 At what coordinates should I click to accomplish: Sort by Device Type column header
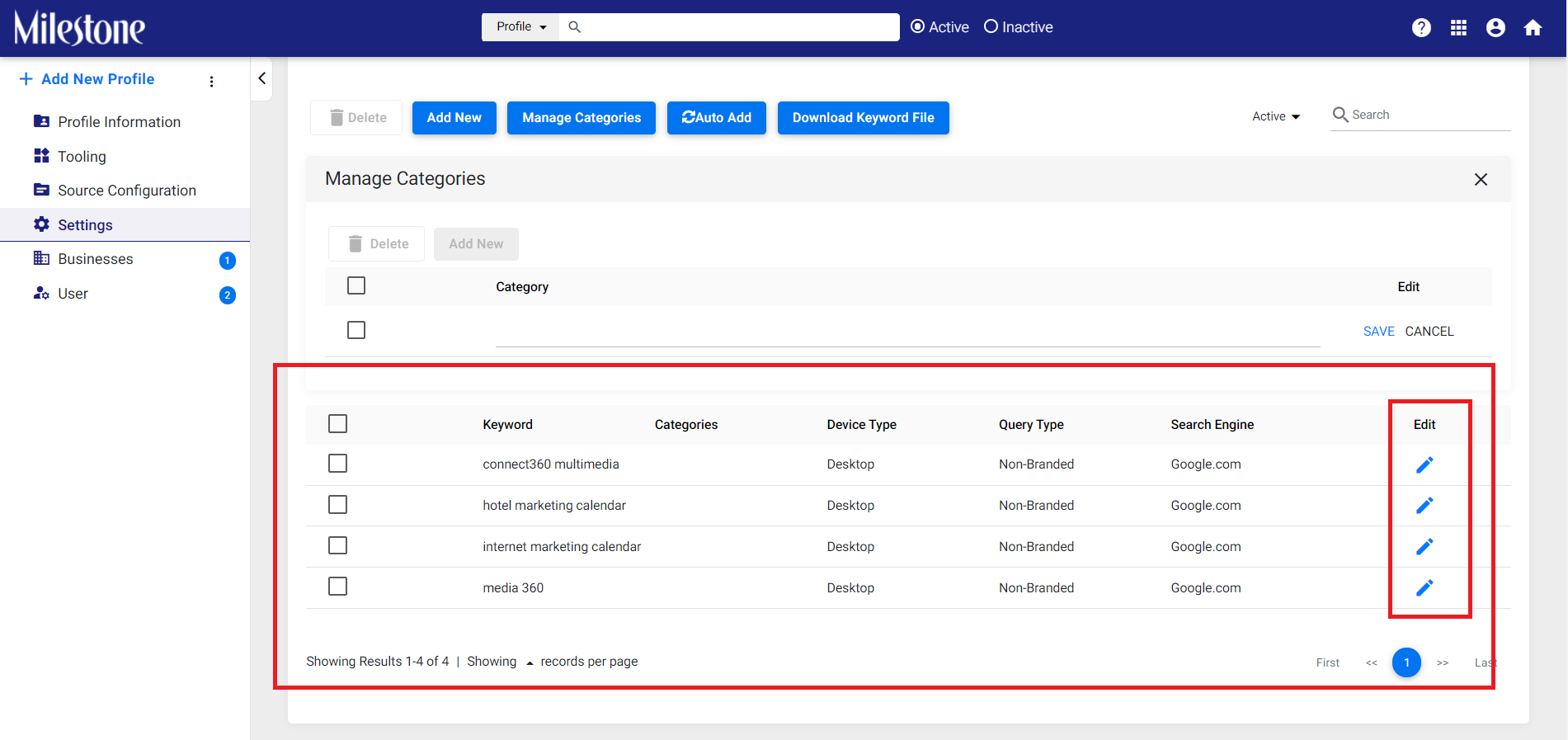(x=861, y=425)
